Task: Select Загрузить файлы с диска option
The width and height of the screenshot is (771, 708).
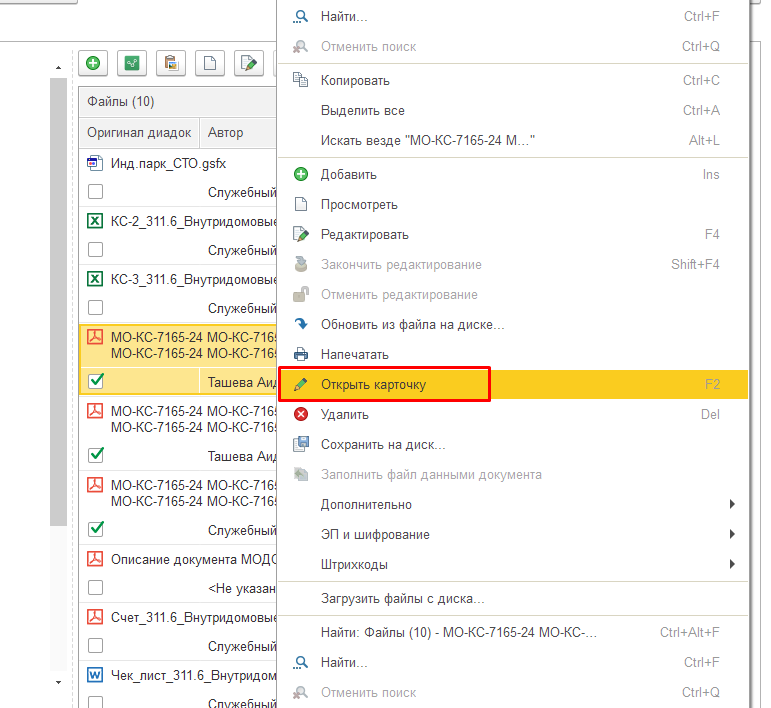Action: [x=402, y=599]
